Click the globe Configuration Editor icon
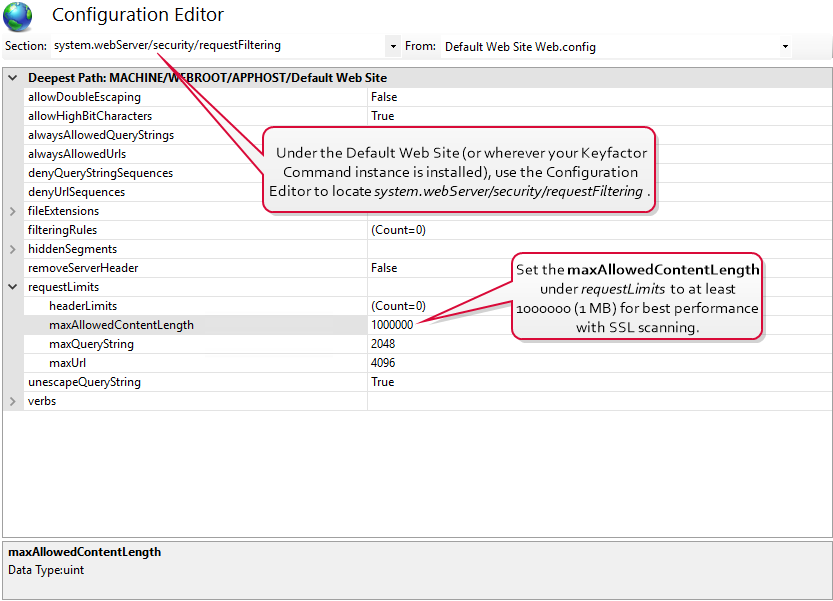833x601 pixels. coord(17,15)
